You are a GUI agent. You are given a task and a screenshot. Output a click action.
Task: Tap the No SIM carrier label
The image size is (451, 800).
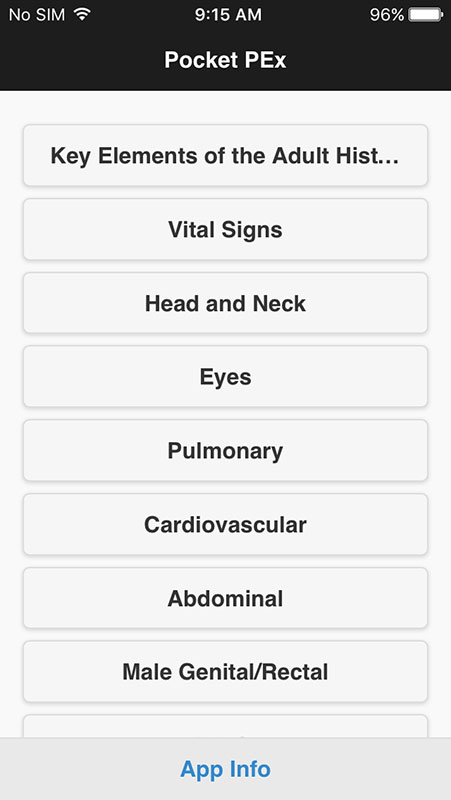[37, 15]
